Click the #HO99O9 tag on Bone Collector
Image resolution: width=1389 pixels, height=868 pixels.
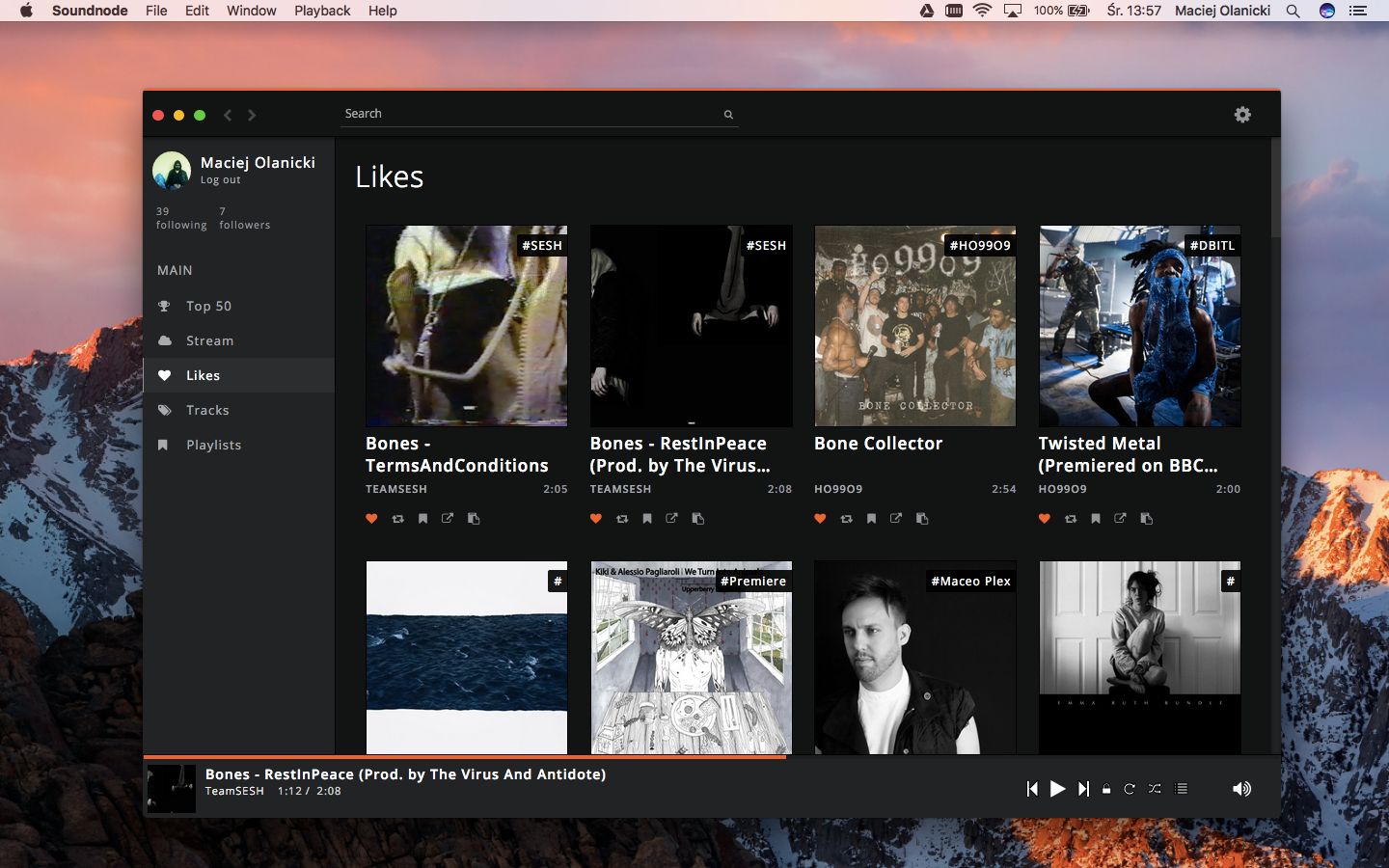tap(980, 245)
